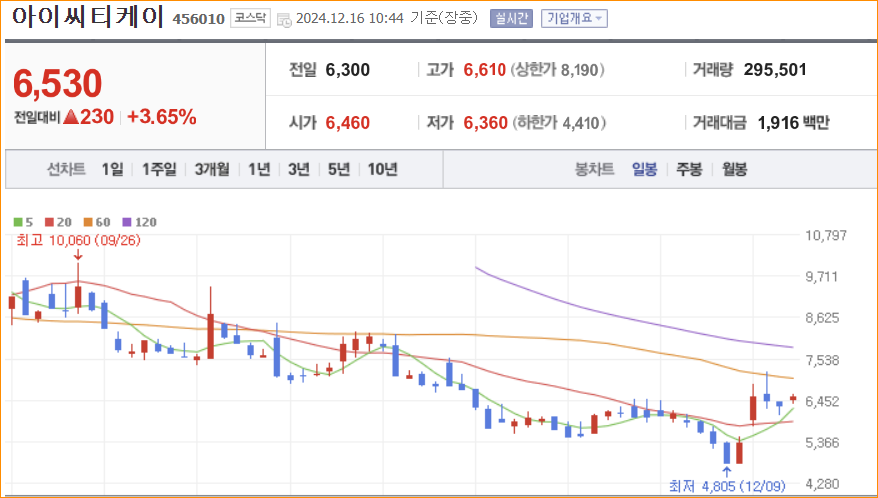The width and height of the screenshot is (878, 498).
Task: Switch to 월봉 monthly candle chart
Action: (734, 169)
